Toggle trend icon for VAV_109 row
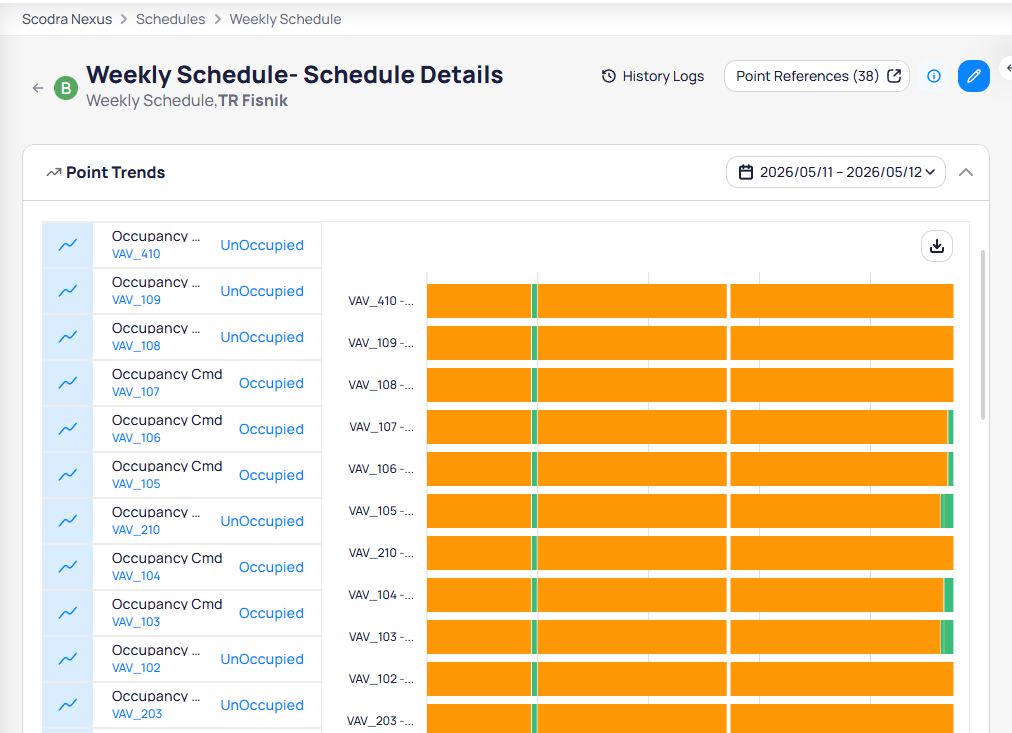Viewport: 1012px width, 733px height. pos(68,291)
